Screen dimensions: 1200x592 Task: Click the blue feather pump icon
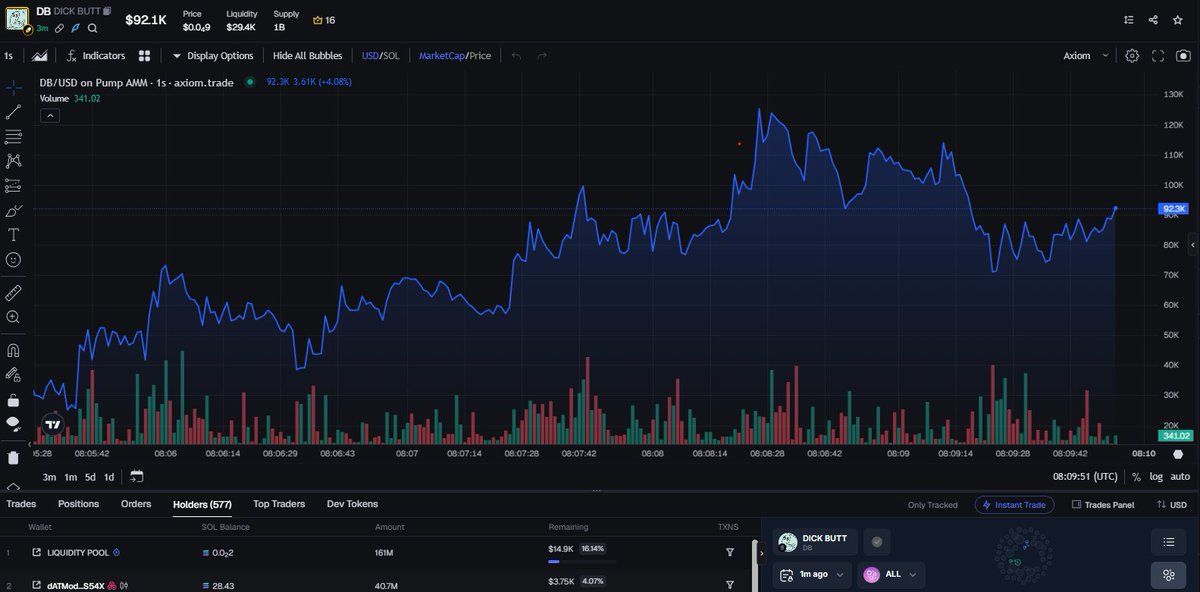pyautogui.click(x=75, y=28)
